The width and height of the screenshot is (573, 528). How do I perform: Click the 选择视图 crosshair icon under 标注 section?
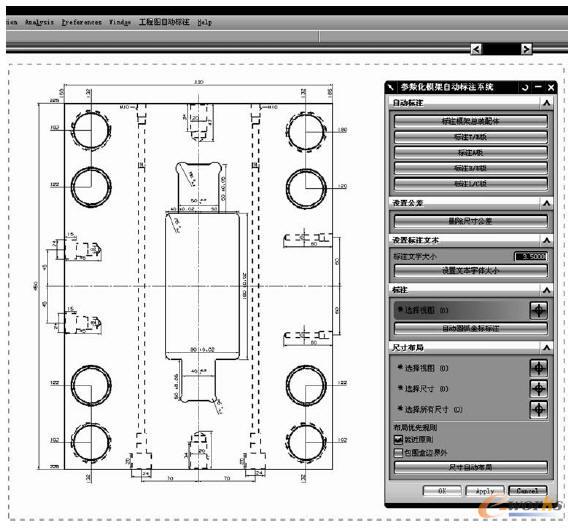coord(539,310)
